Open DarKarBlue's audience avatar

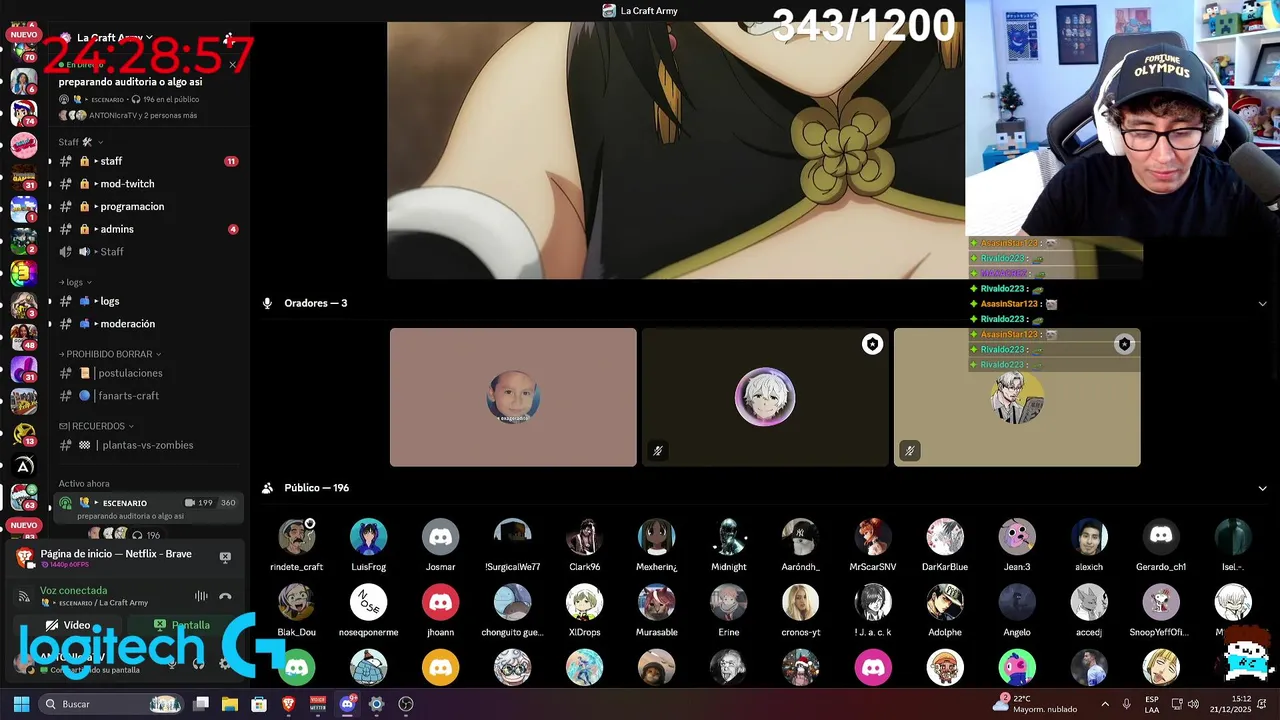pyautogui.click(x=944, y=537)
